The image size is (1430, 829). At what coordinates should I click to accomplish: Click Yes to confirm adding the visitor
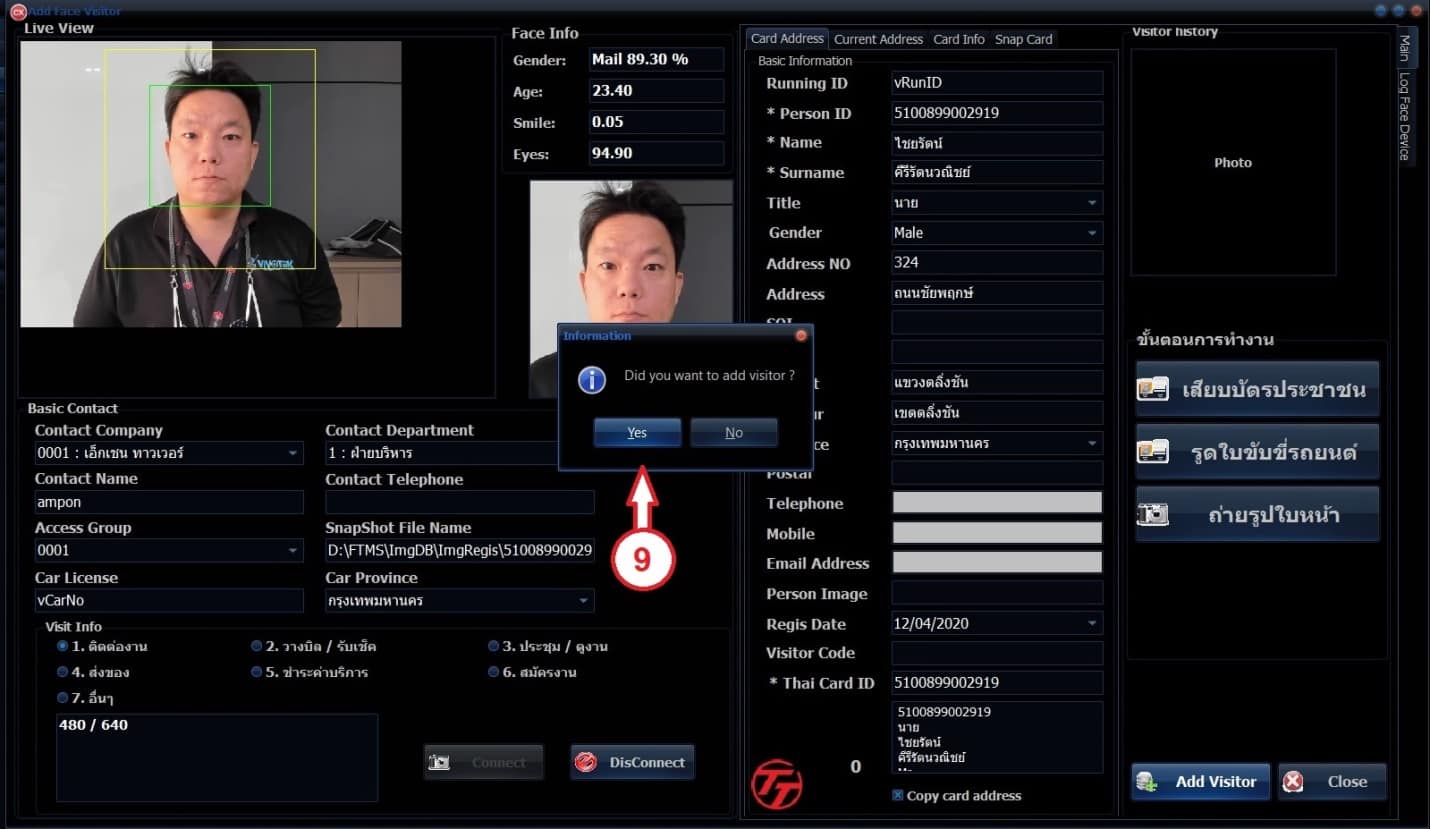click(637, 432)
